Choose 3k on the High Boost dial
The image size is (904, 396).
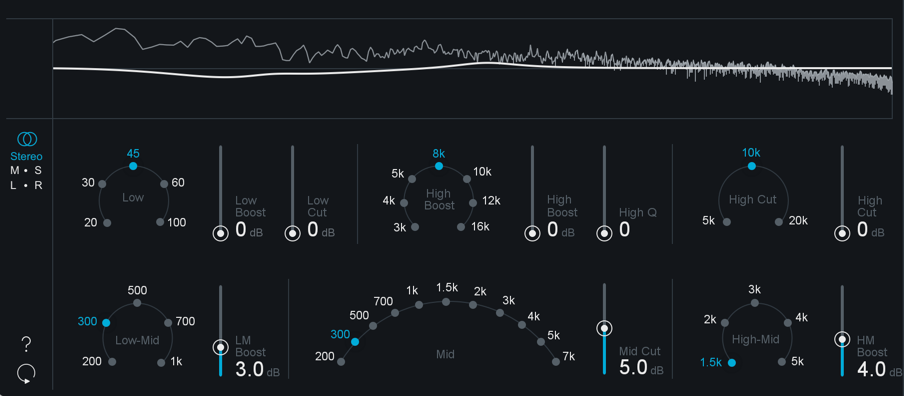click(x=416, y=227)
